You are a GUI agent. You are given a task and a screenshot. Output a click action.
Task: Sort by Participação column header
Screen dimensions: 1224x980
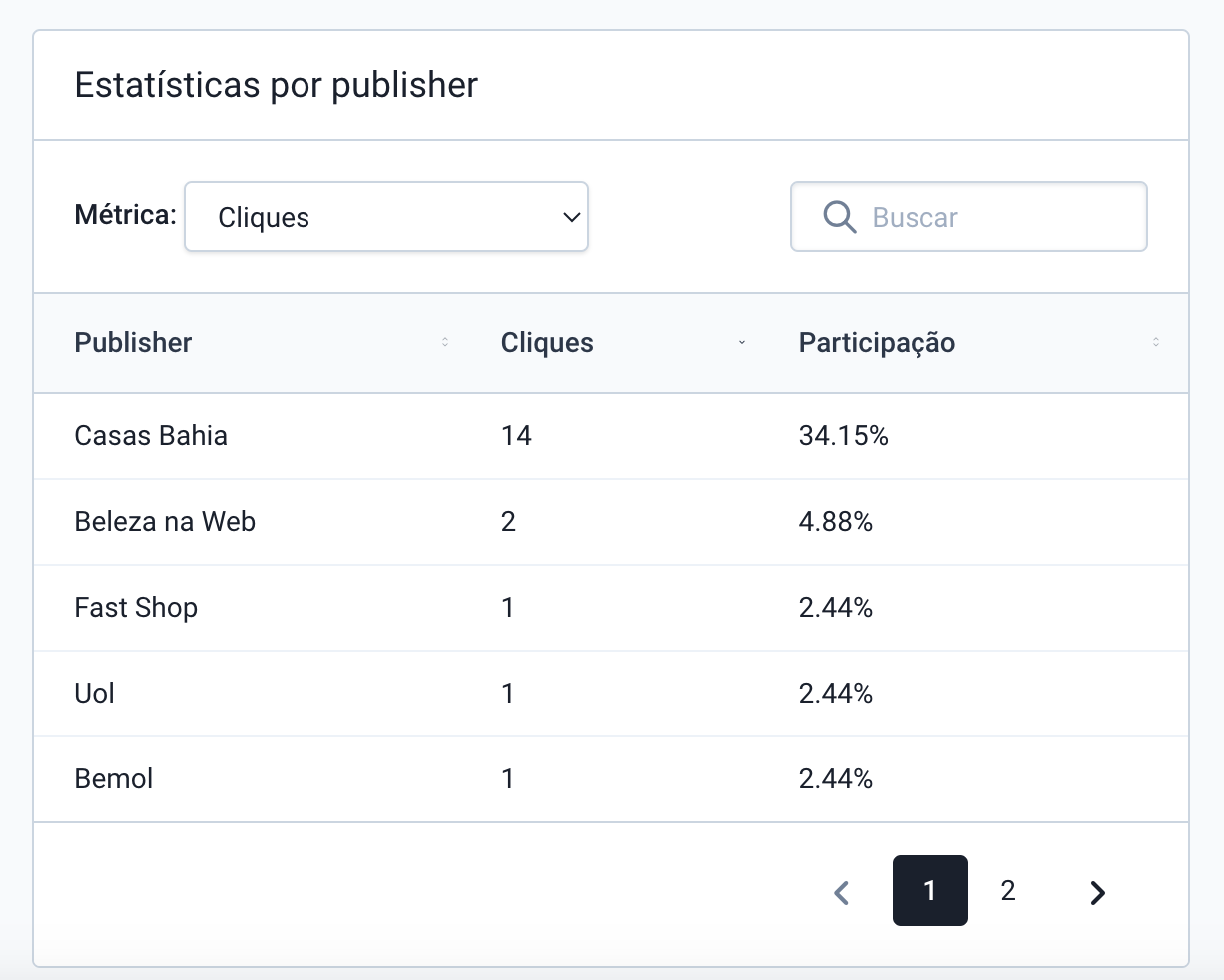pos(877,343)
